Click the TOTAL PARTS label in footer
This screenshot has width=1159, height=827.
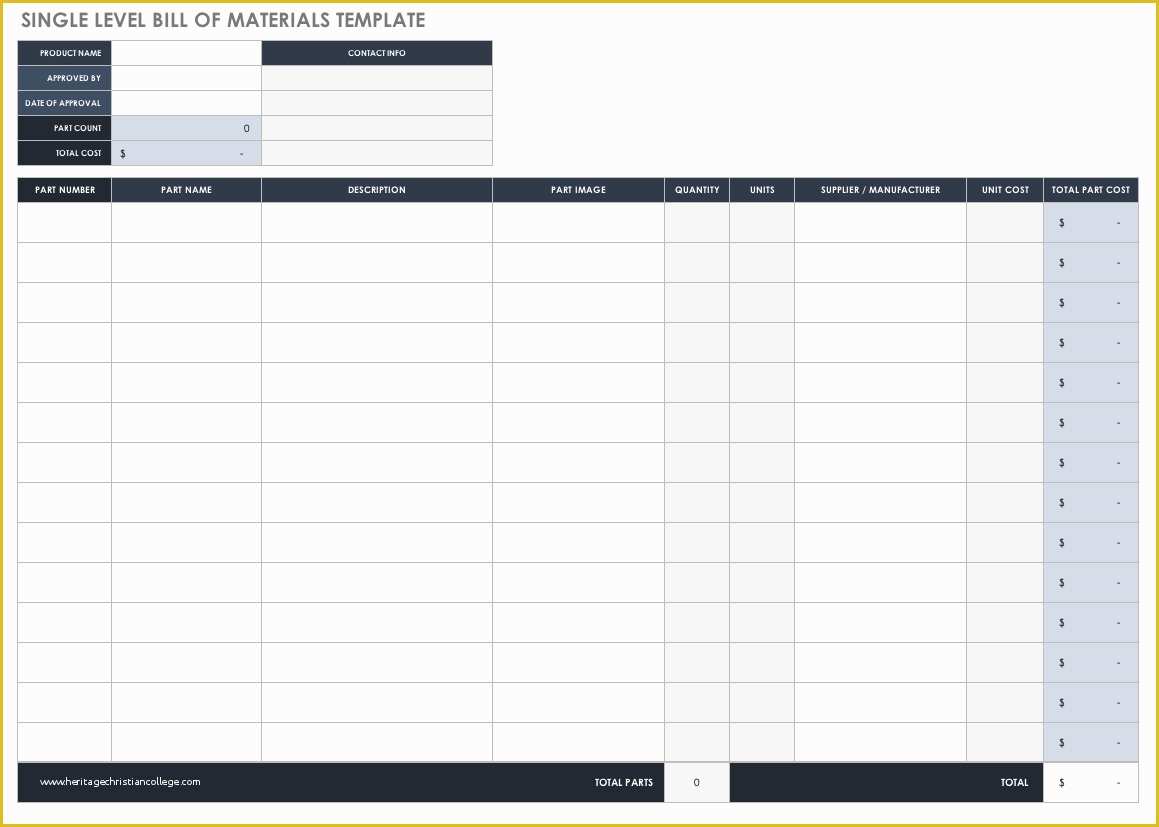click(x=624, y=783)
